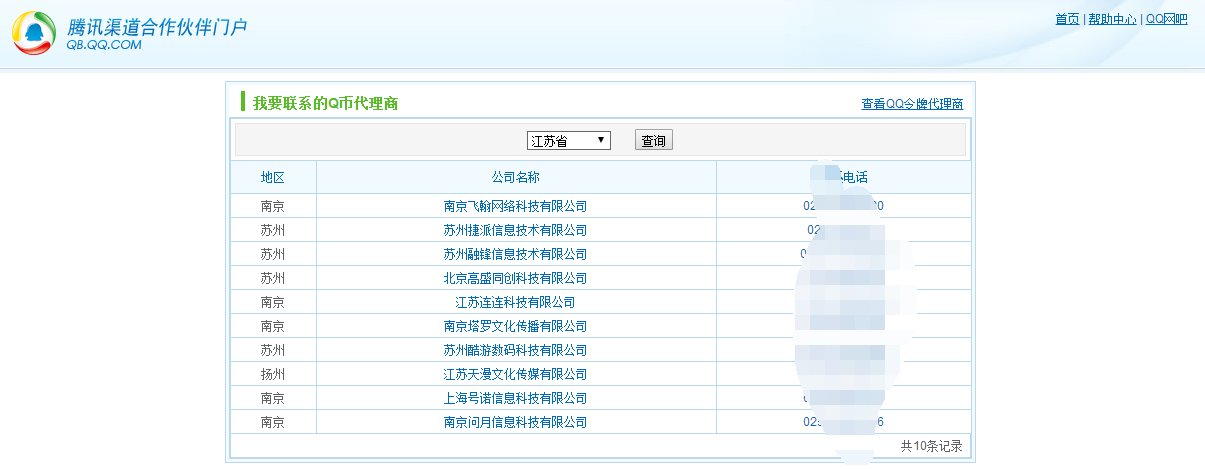
Task: Select 江苏天漫文化传媒有限公司 company name
Action: pos(515,374)
